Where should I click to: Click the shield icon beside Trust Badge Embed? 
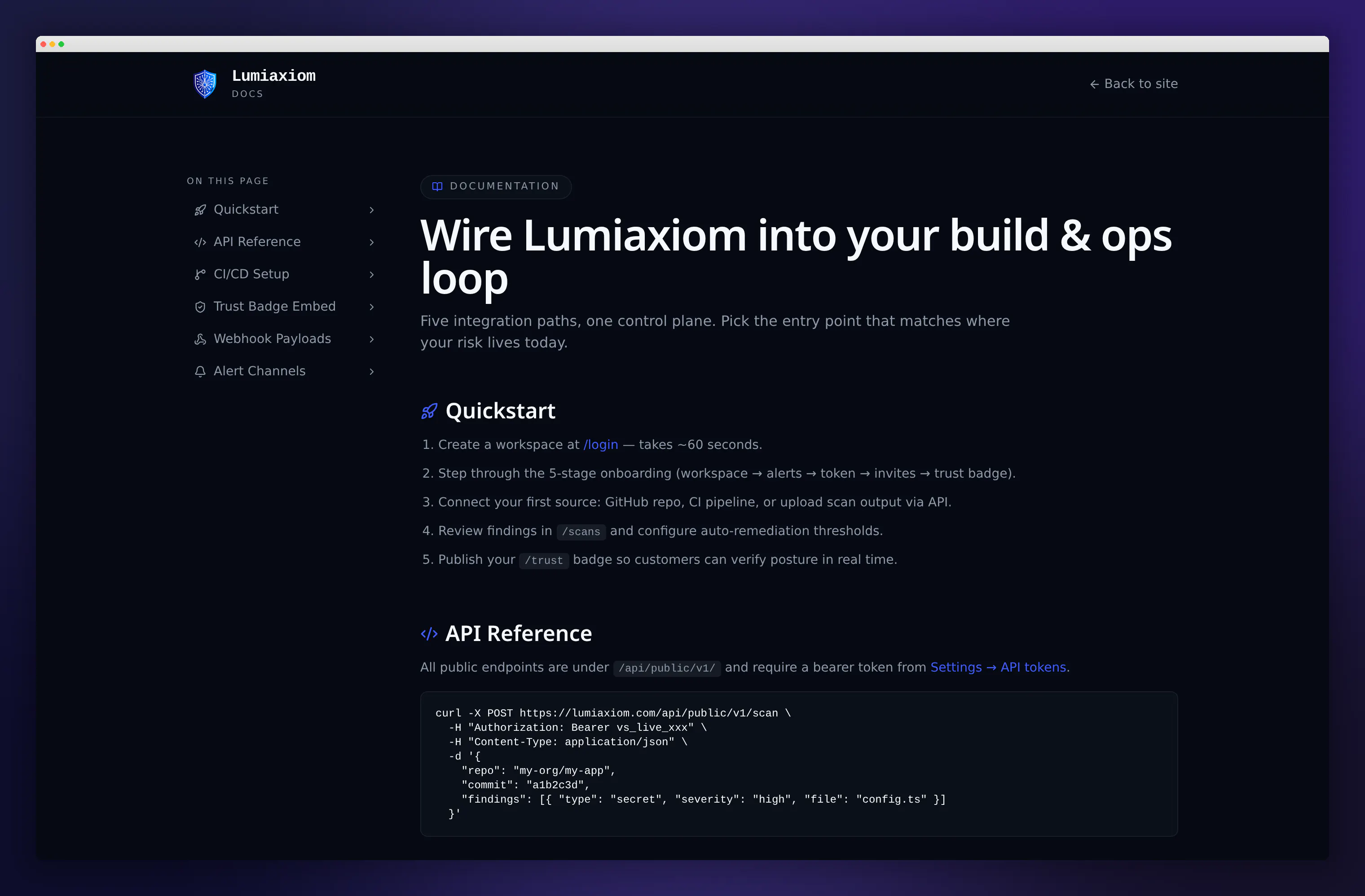tap(200, 307)
